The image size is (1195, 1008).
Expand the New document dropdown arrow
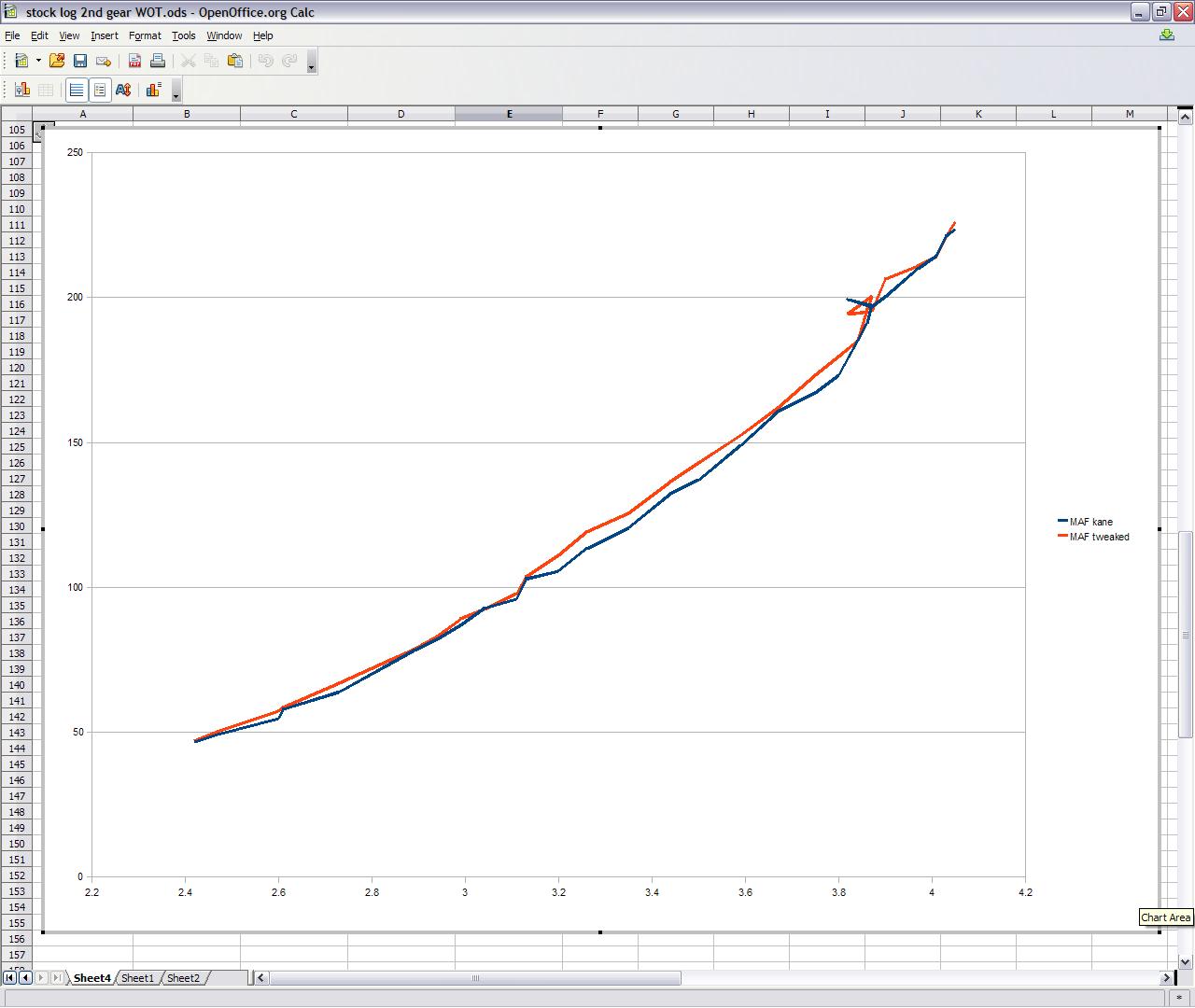[38, 61]
